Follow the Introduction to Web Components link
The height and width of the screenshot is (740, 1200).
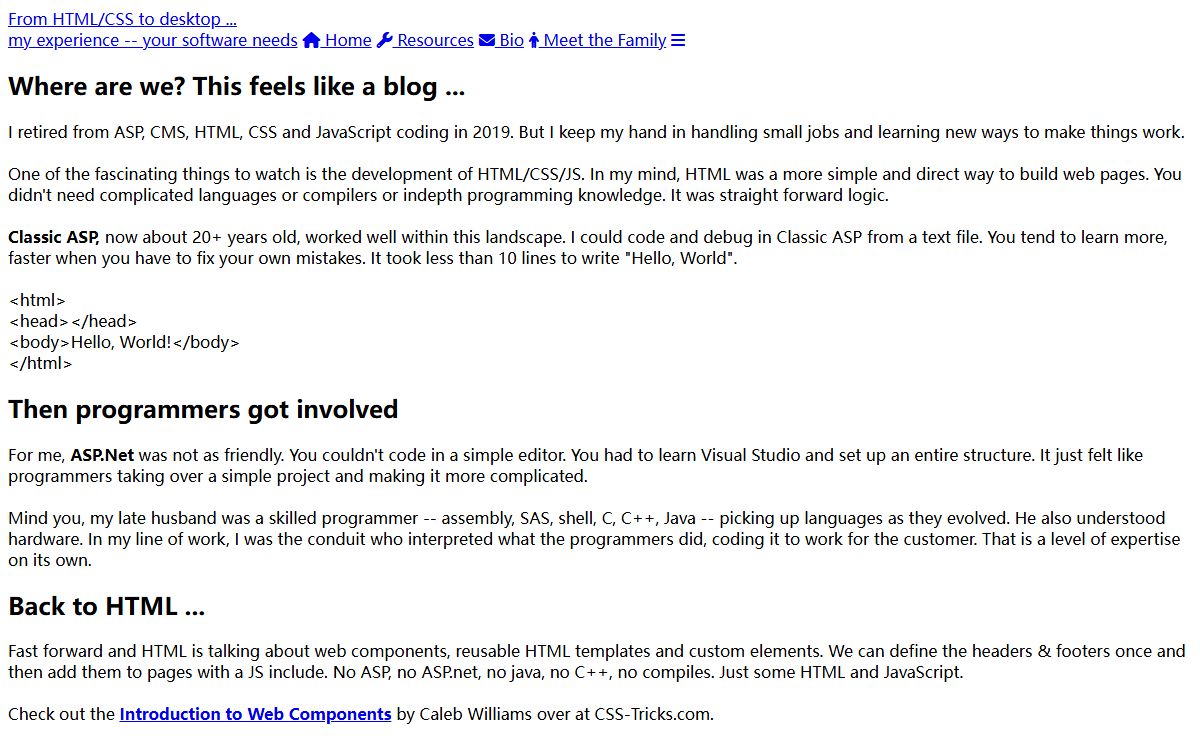point(255,714)
